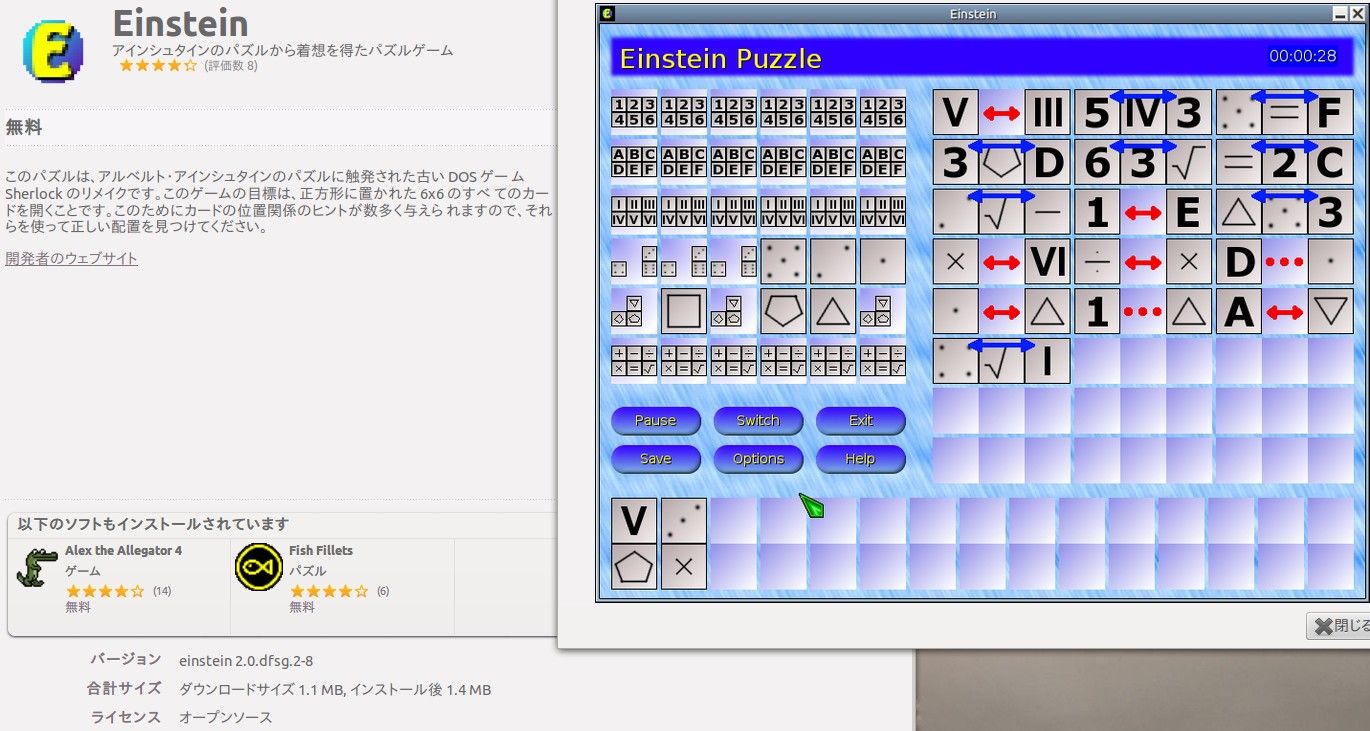
Task: Click the Fish Fillets star rating
Action: tap(329, 591)
